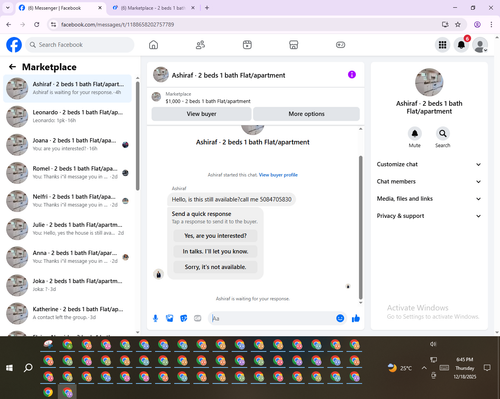The image size is (500, 399).
Task: Switch to the Marketplace 2 beds browser tab
Action: pos(153,8)
